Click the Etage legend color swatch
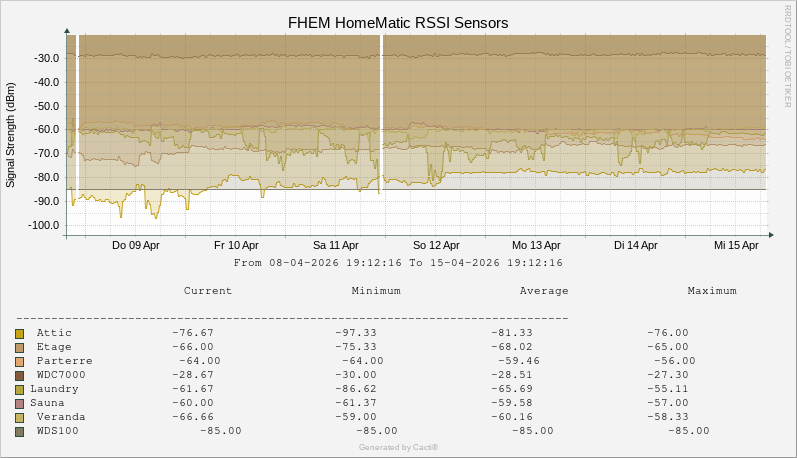Screen dimensions: 797x458 pos(19,347)
